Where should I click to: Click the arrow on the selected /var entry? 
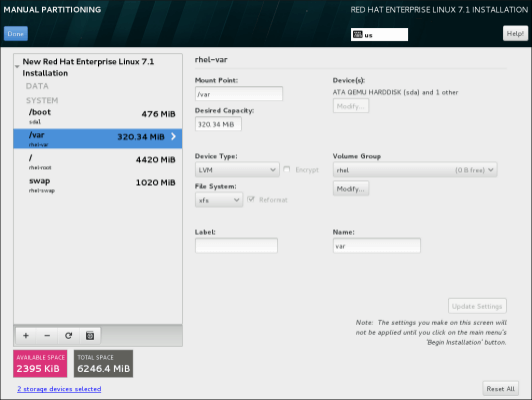pos(173,136)
